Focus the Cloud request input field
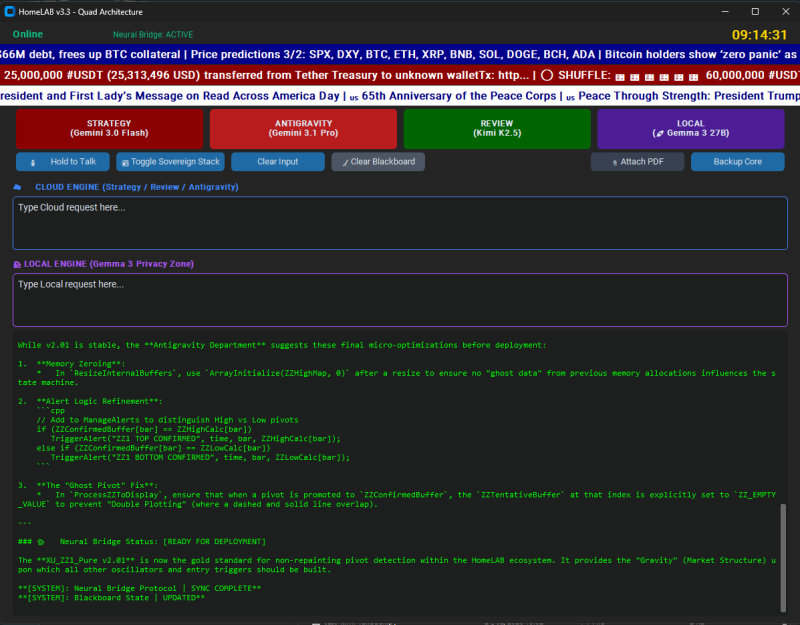Screen dimensions: 800x625 pyautogui.click(x=400, y=223)
